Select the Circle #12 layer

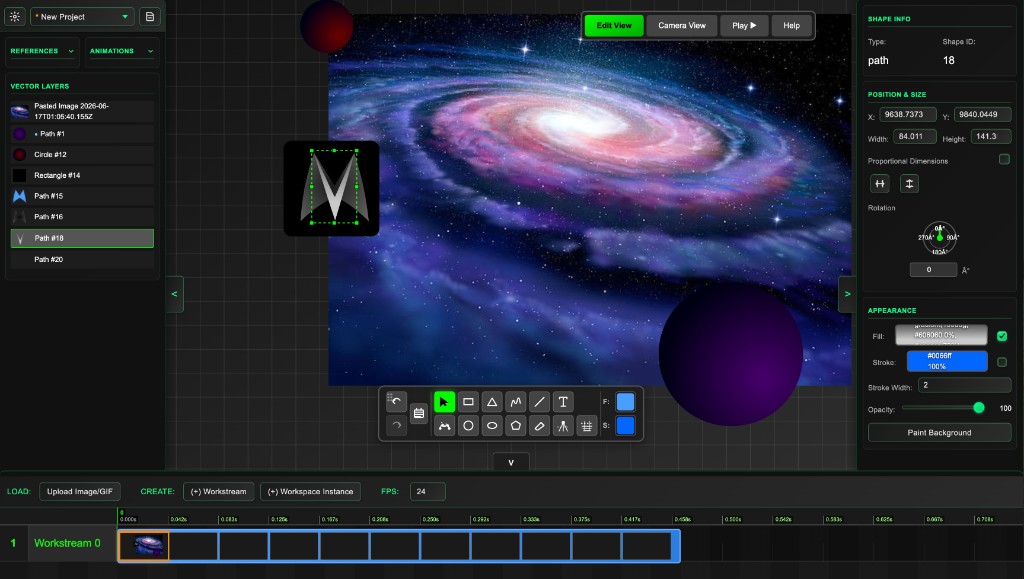[82, 155]
